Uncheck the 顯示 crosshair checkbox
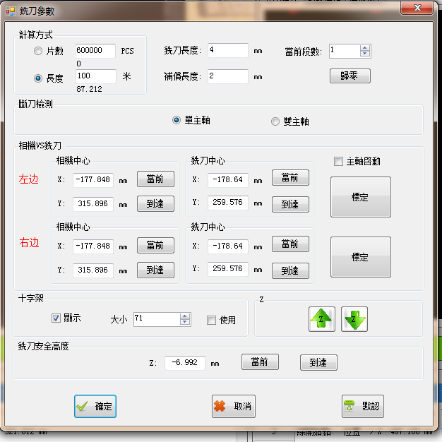Screen dimensions: 442x442 56,318
